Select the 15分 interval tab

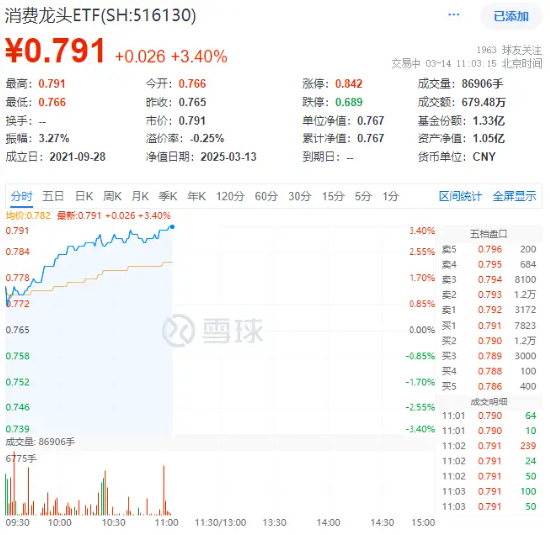[333, 196]
